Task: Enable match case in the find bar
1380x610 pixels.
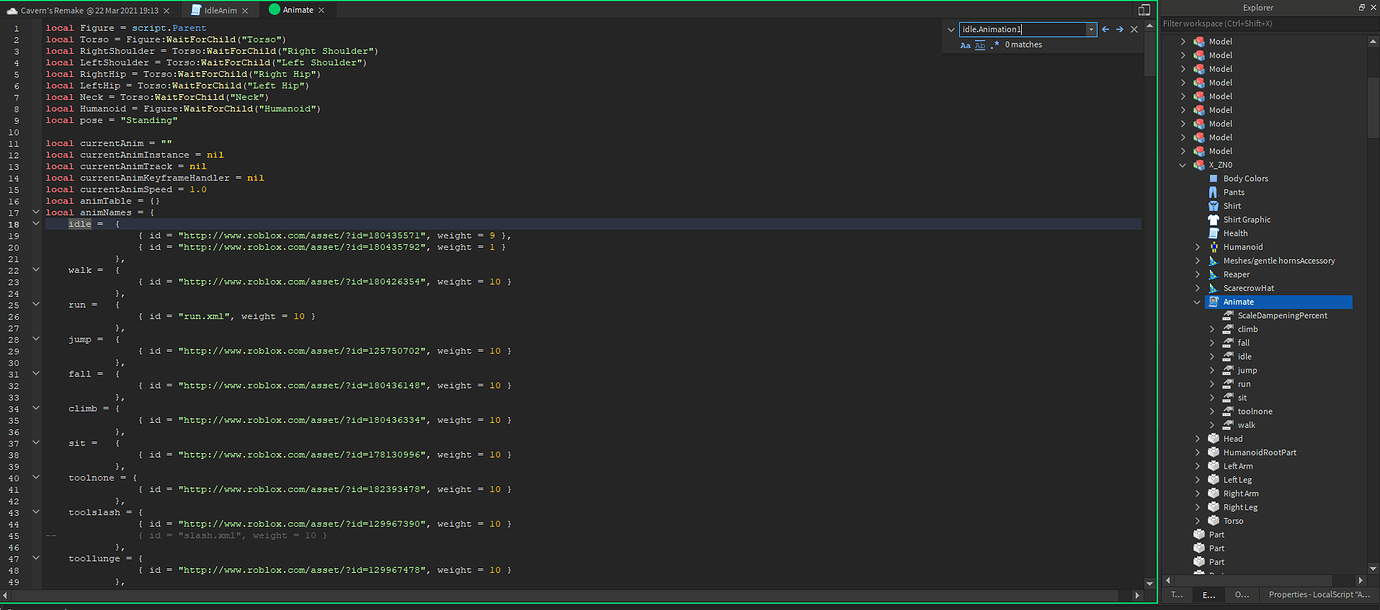Action: pos(965,44)
